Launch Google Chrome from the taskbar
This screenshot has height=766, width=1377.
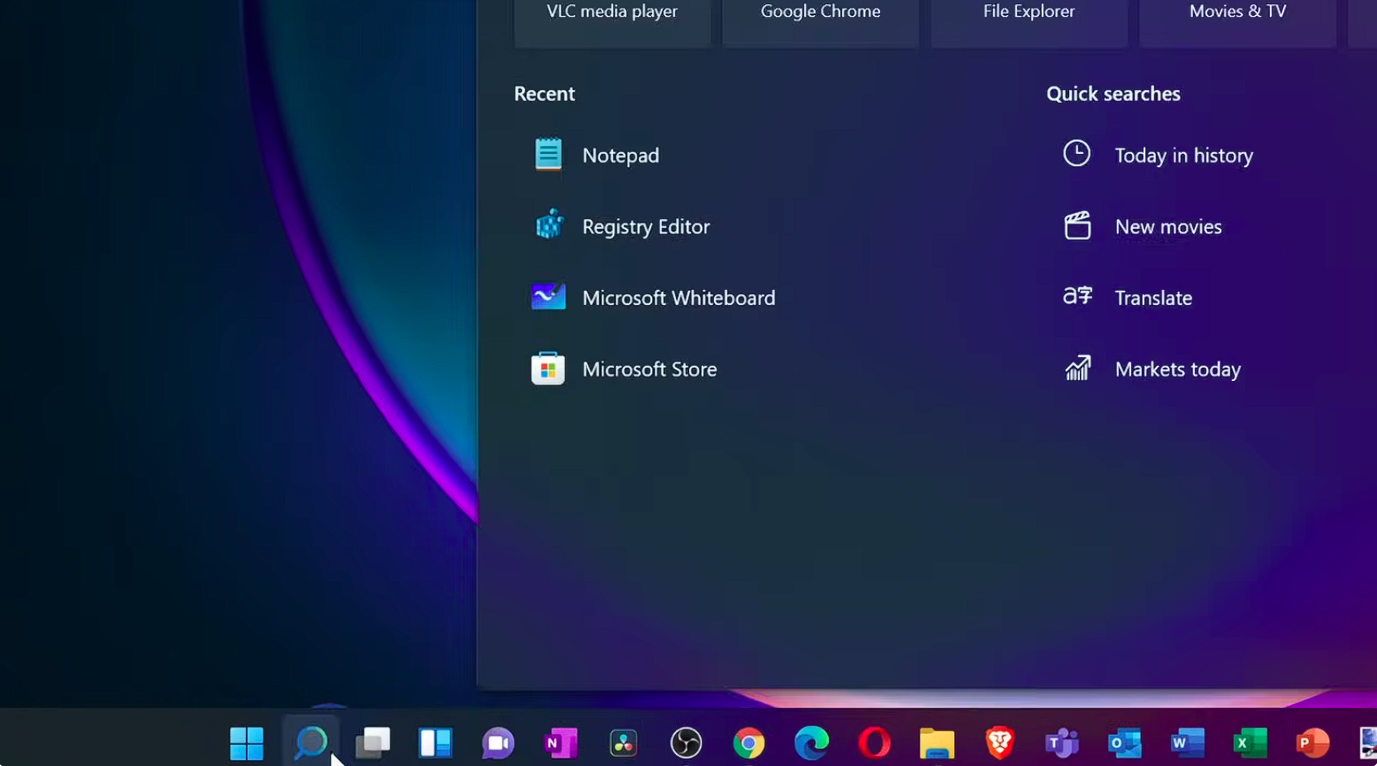[749, 743]
